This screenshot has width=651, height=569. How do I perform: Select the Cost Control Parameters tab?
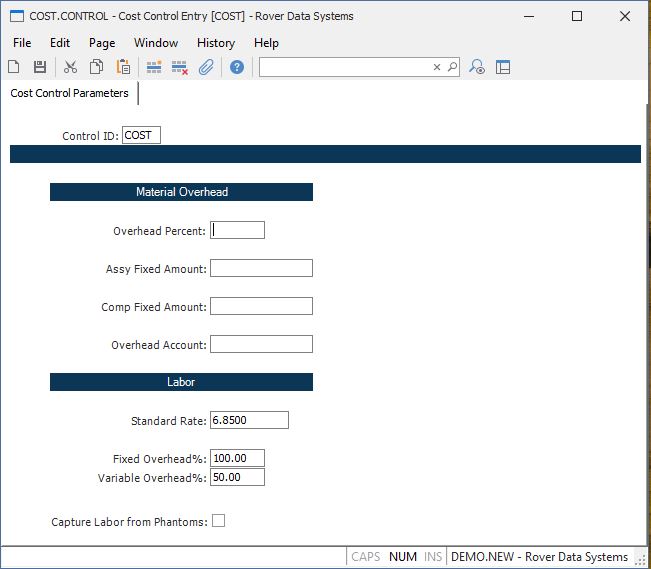coord(70,93)
